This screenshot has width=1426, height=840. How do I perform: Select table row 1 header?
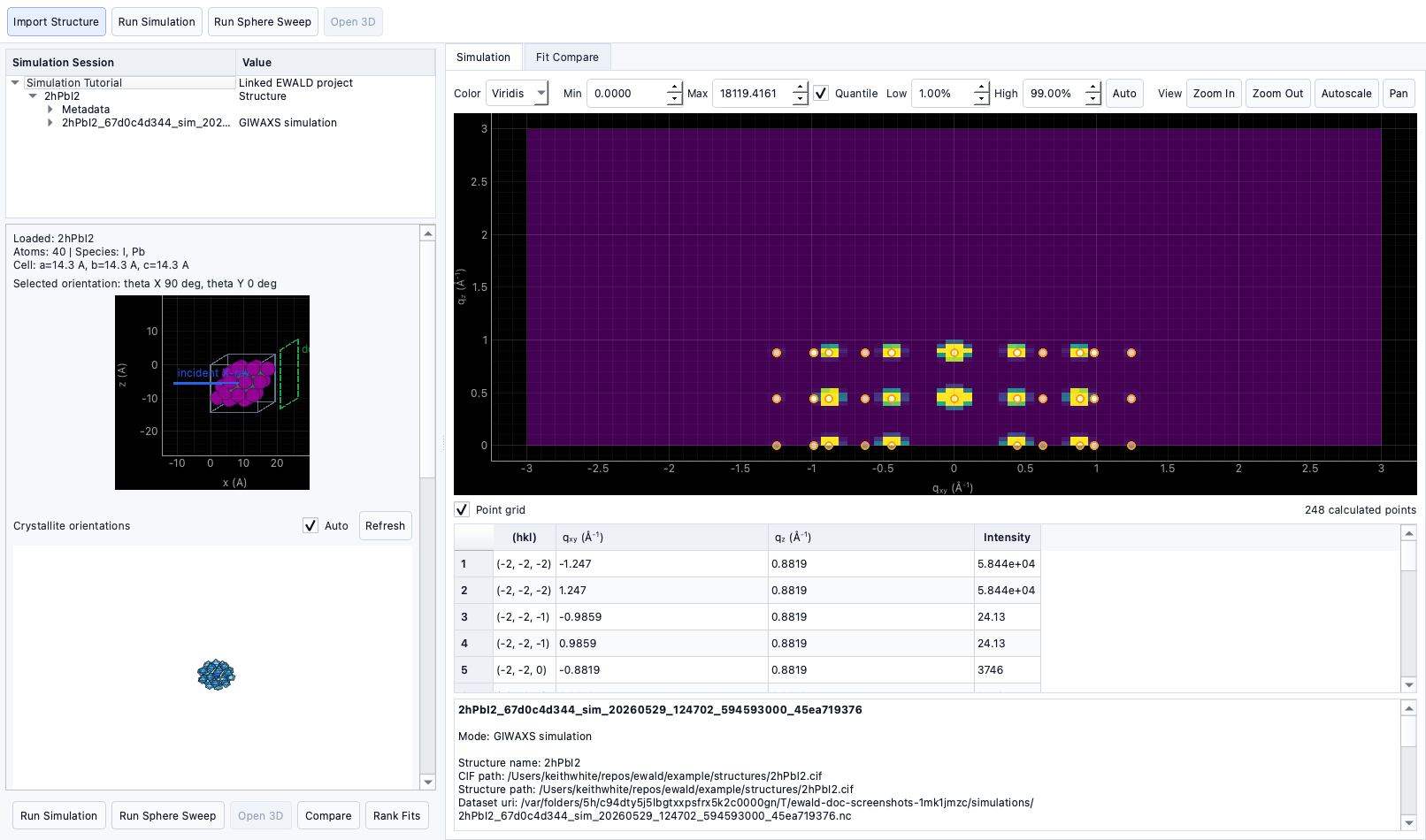click(473, 564)
